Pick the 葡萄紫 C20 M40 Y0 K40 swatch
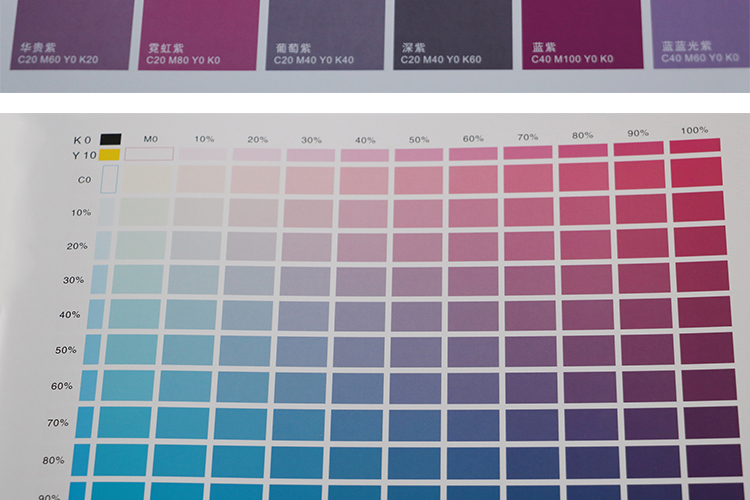Viewport: 750px width, 500px height. [x=325, y=34]
